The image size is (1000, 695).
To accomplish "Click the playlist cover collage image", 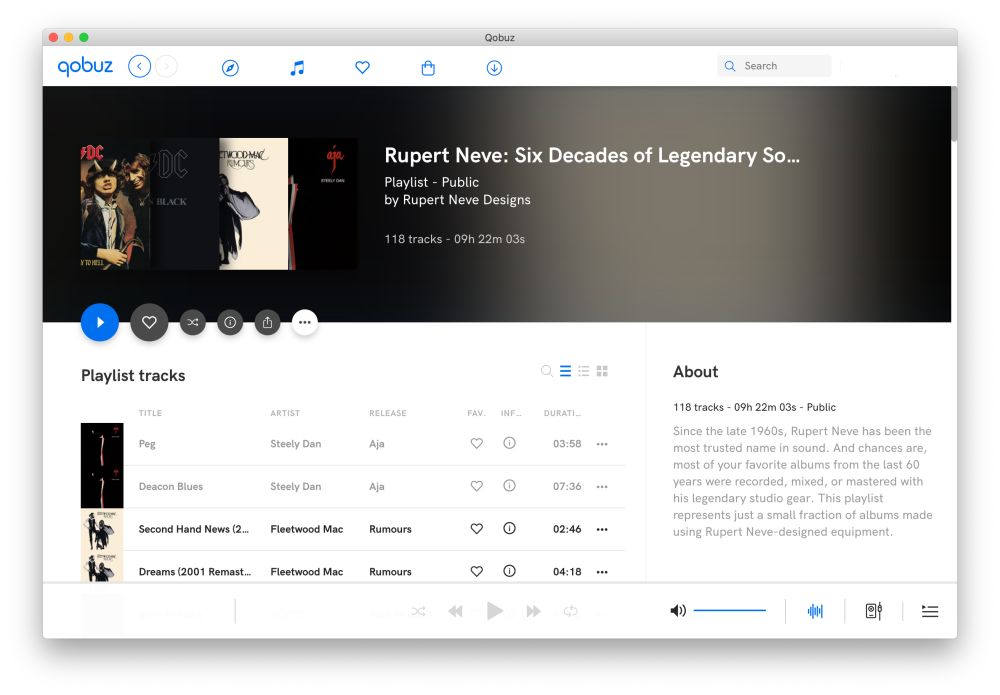I will [x=219, y=204].
